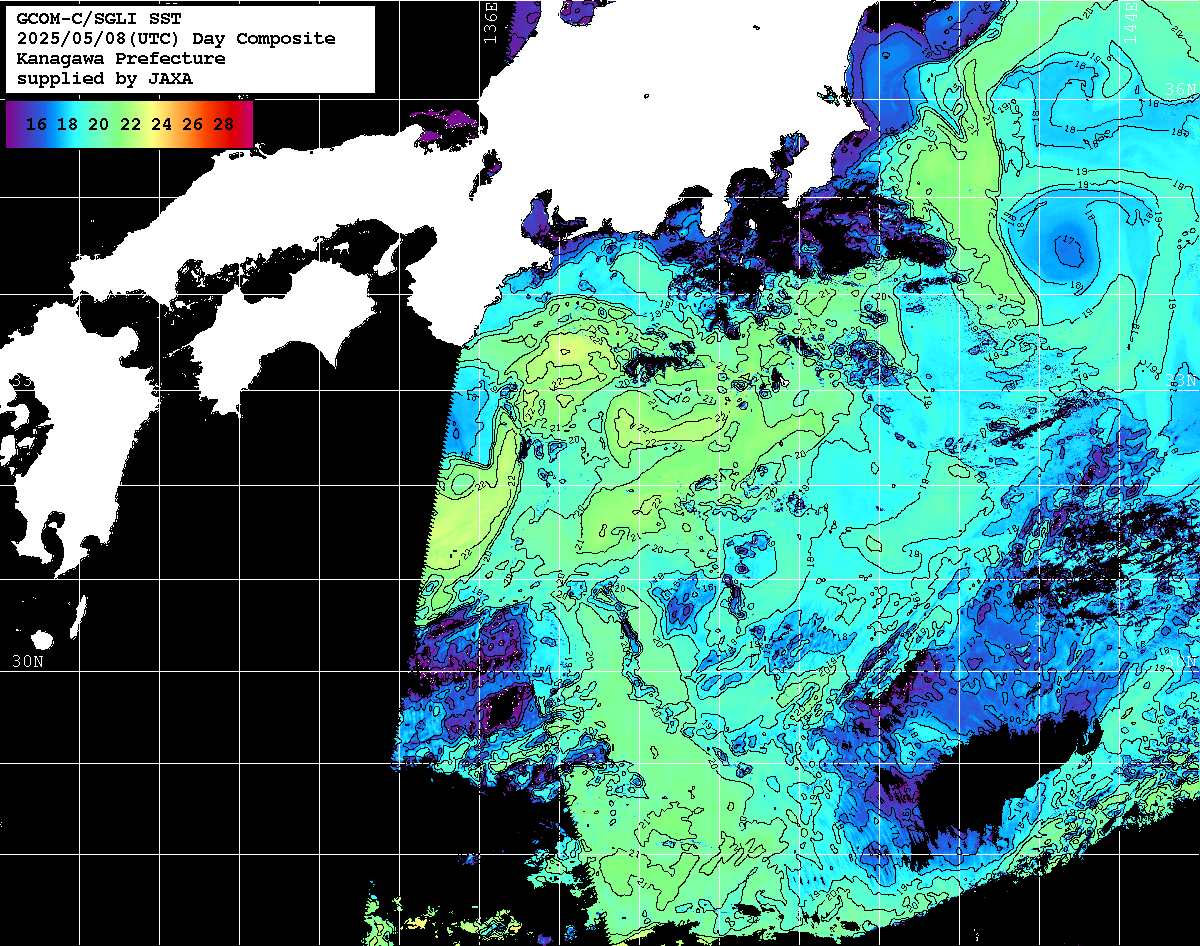Click the 36N latitude label

tap(1181, 90)
